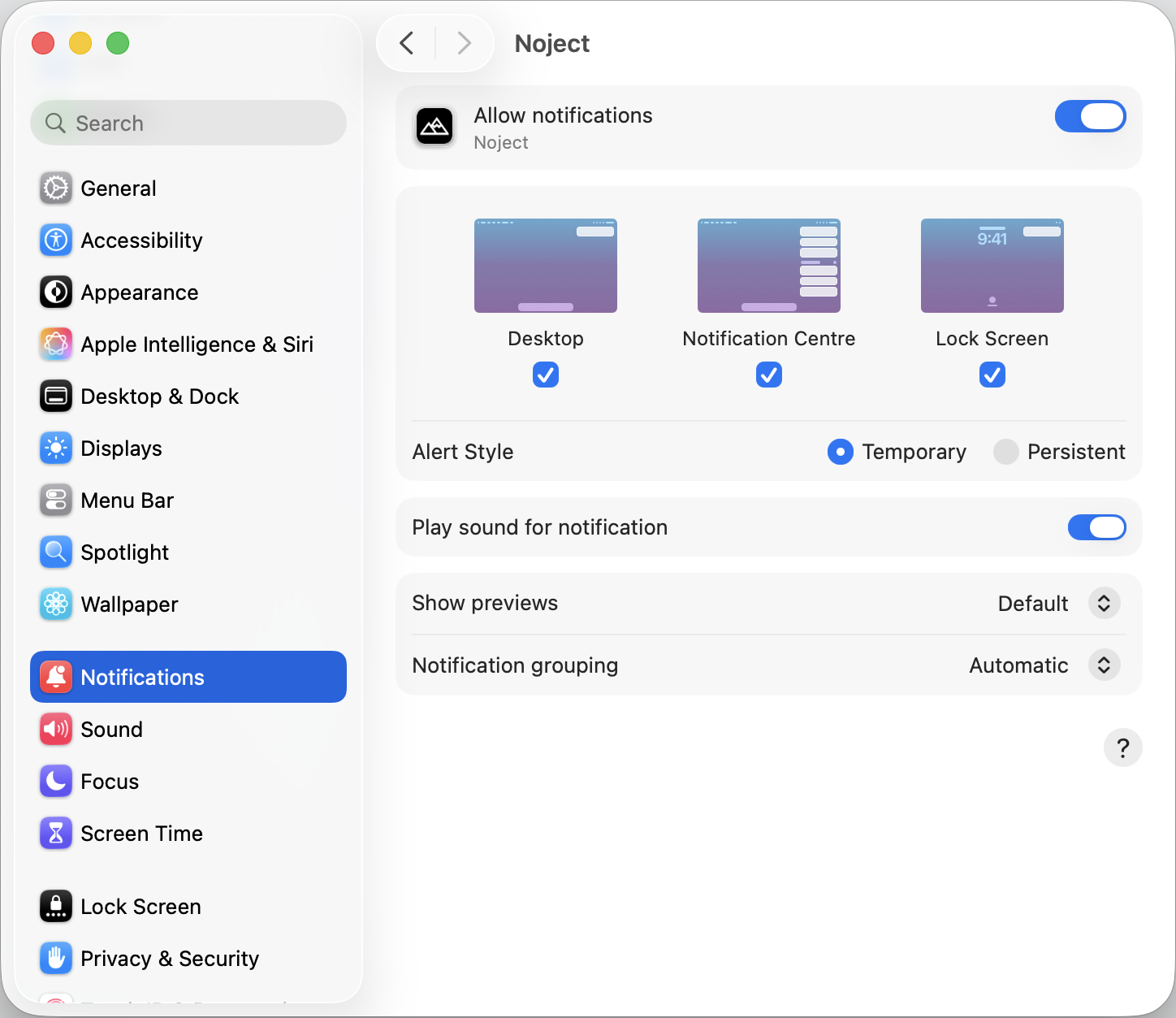Screen dimensions: 1176x1018
Task: Click the "Show previews" label
Action: click(485, 603)
